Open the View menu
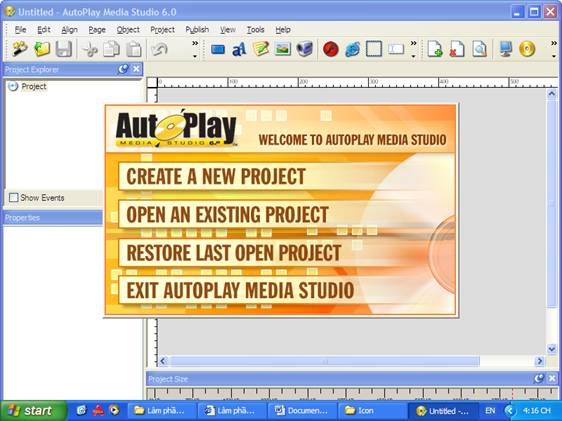Screen dimensions: 562x421 point(228,30)
